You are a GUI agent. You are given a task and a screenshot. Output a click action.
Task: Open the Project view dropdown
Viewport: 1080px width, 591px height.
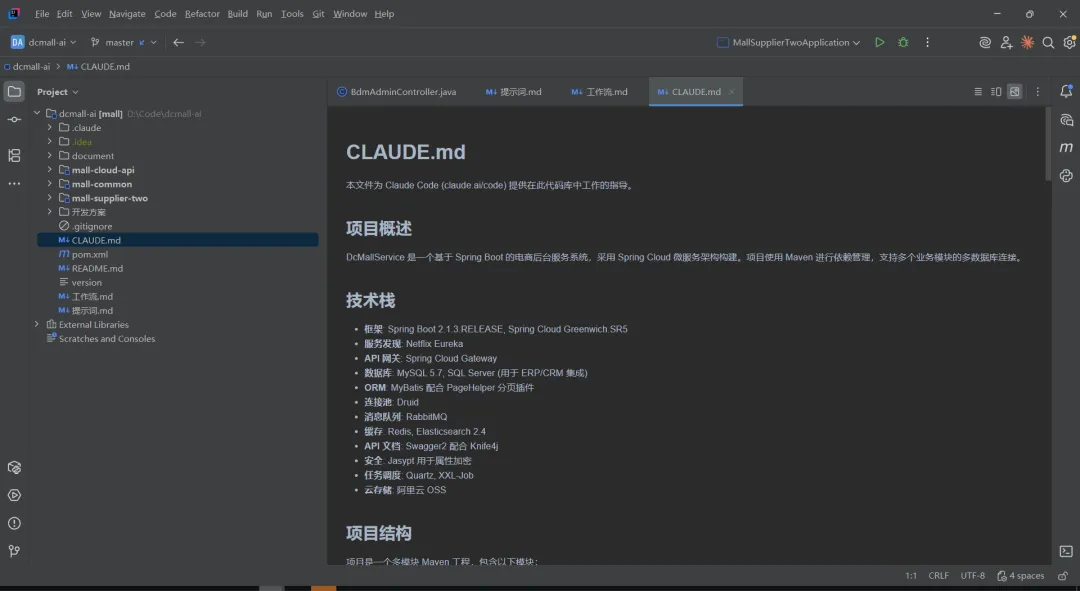pyautogui.click(x=58, y=92)
